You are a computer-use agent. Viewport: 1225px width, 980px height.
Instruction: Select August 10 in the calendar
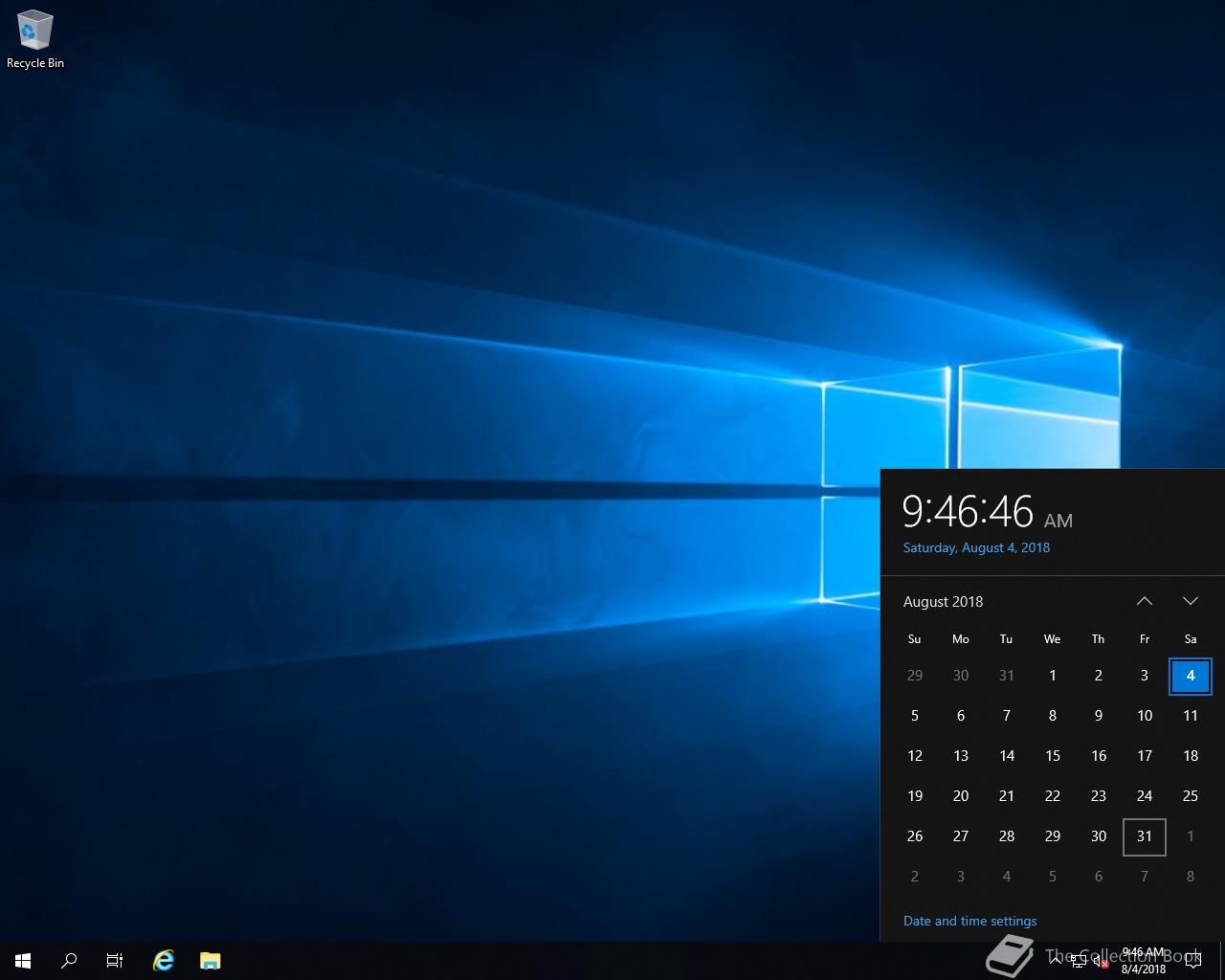pos(1145,716)
